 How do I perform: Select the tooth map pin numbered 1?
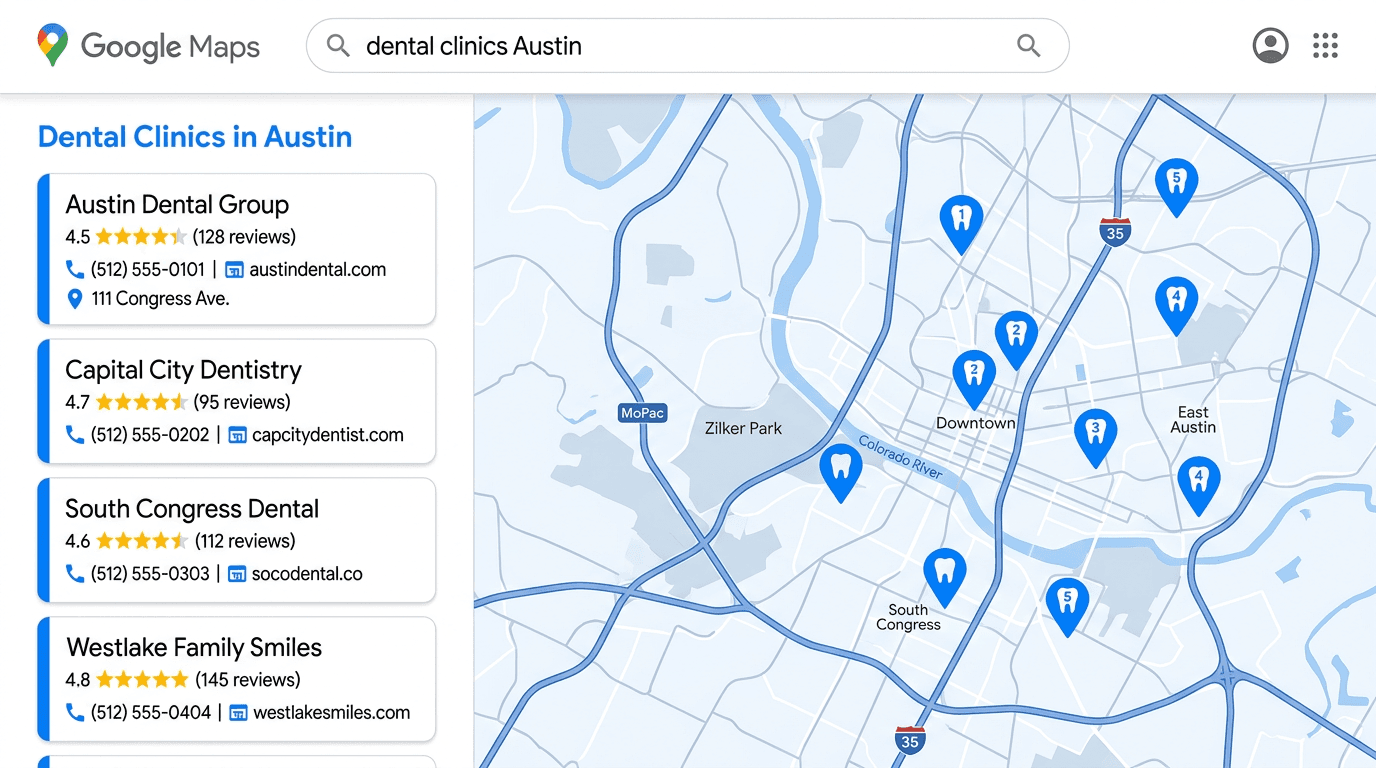point(961,224)
